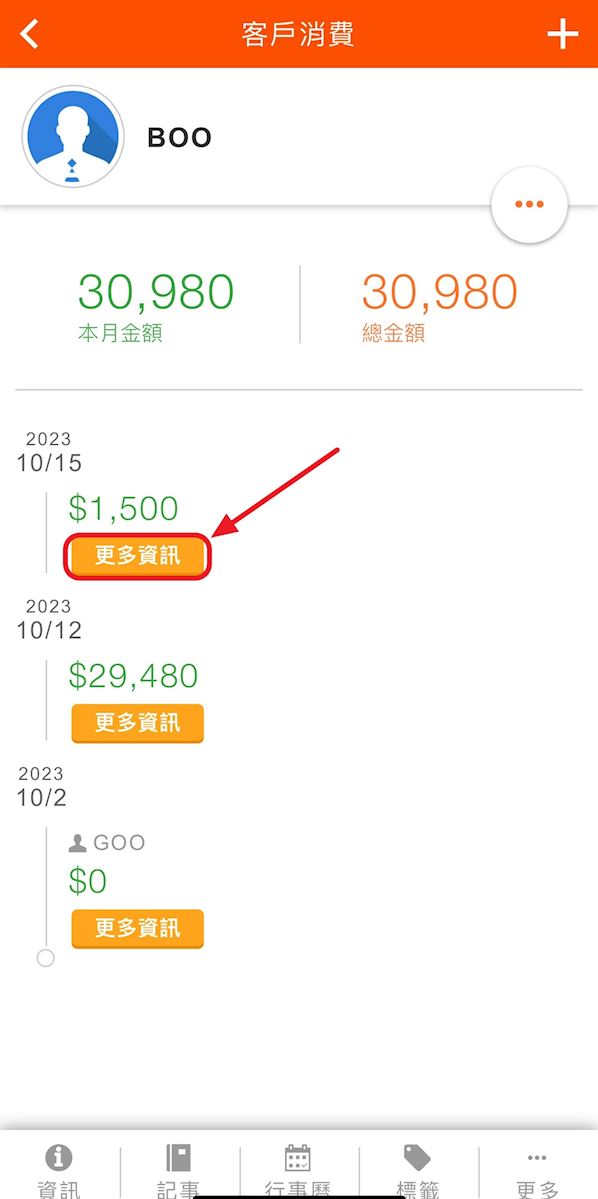The width and height of the screenshot is (598, 1199).
Task: Tap the BOO profile avatar
Action: pyautogui.click(x=73, y=137)
